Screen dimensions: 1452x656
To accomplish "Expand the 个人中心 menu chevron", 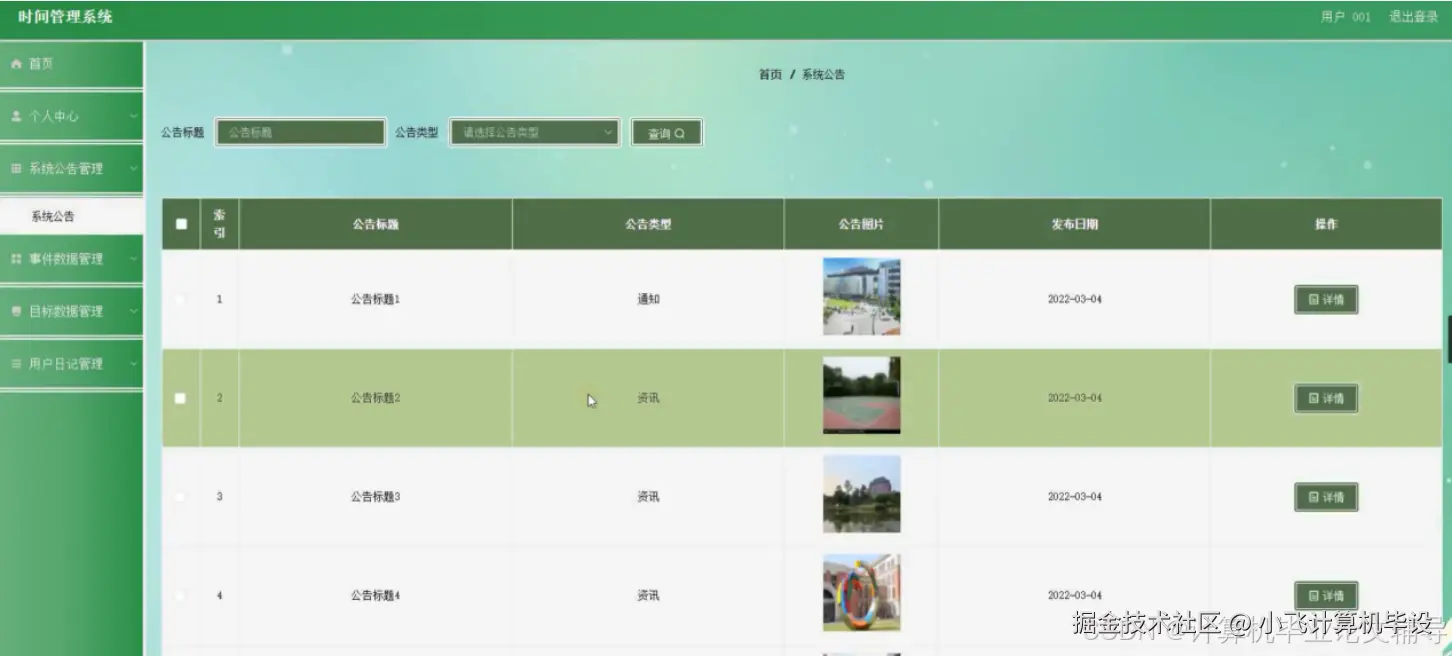I will point(133,116).
